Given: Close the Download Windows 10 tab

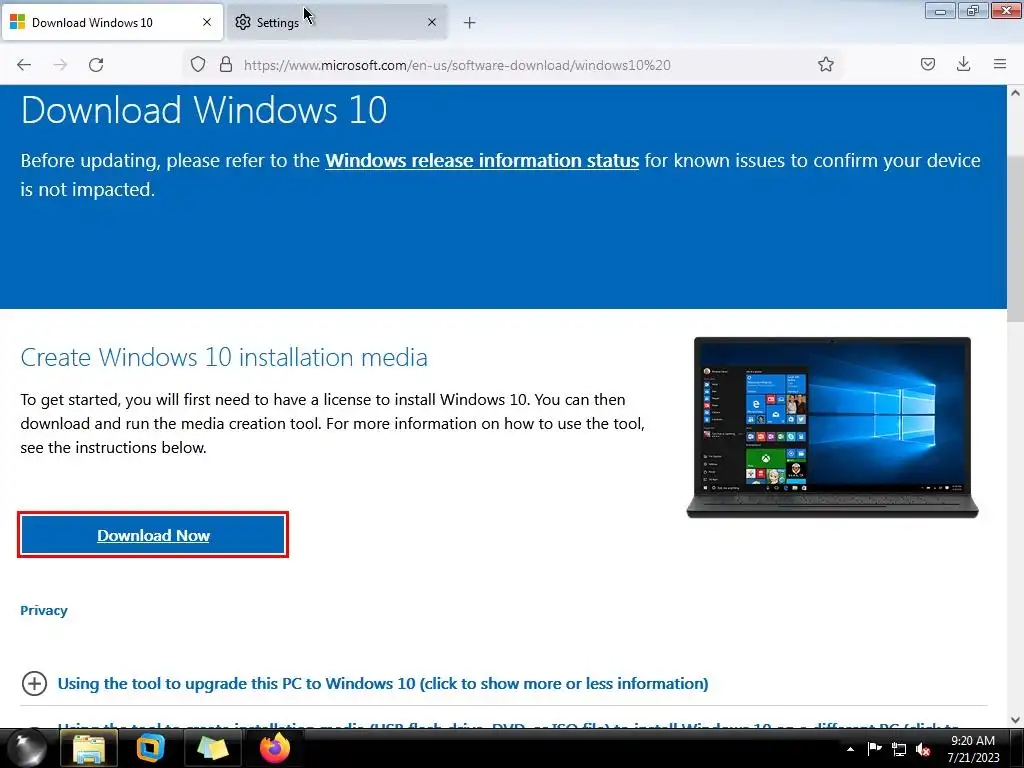Looking at the screenshot, I should [207, 22].
